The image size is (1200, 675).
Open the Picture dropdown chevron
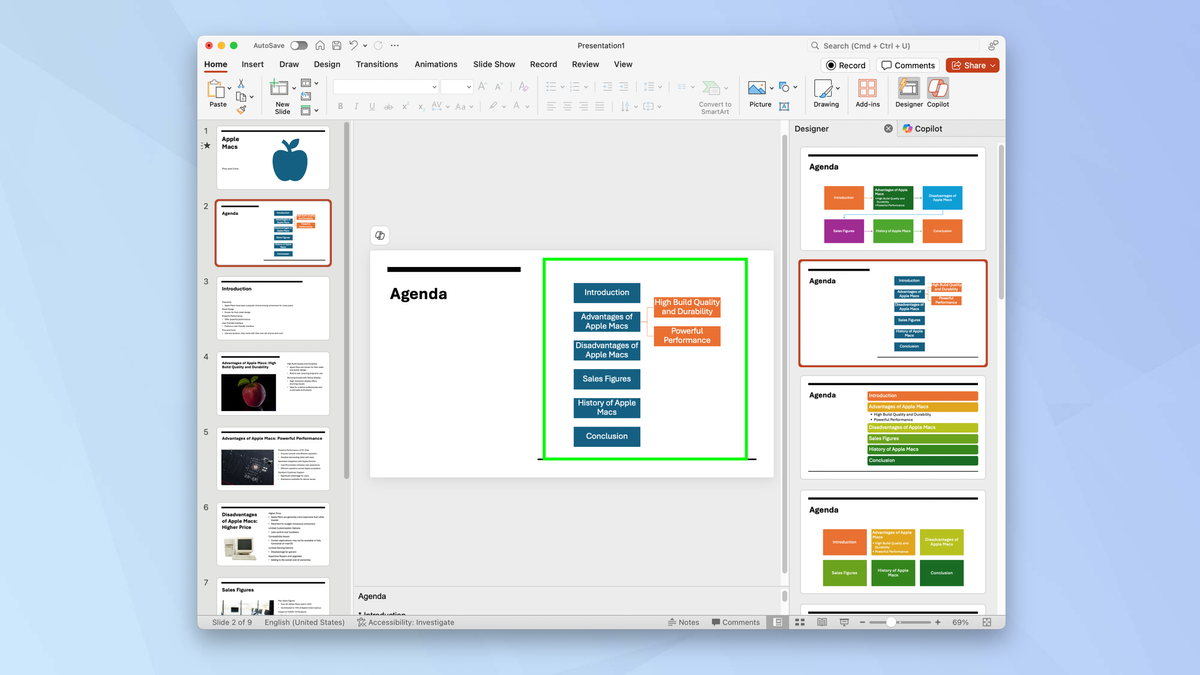772,86
